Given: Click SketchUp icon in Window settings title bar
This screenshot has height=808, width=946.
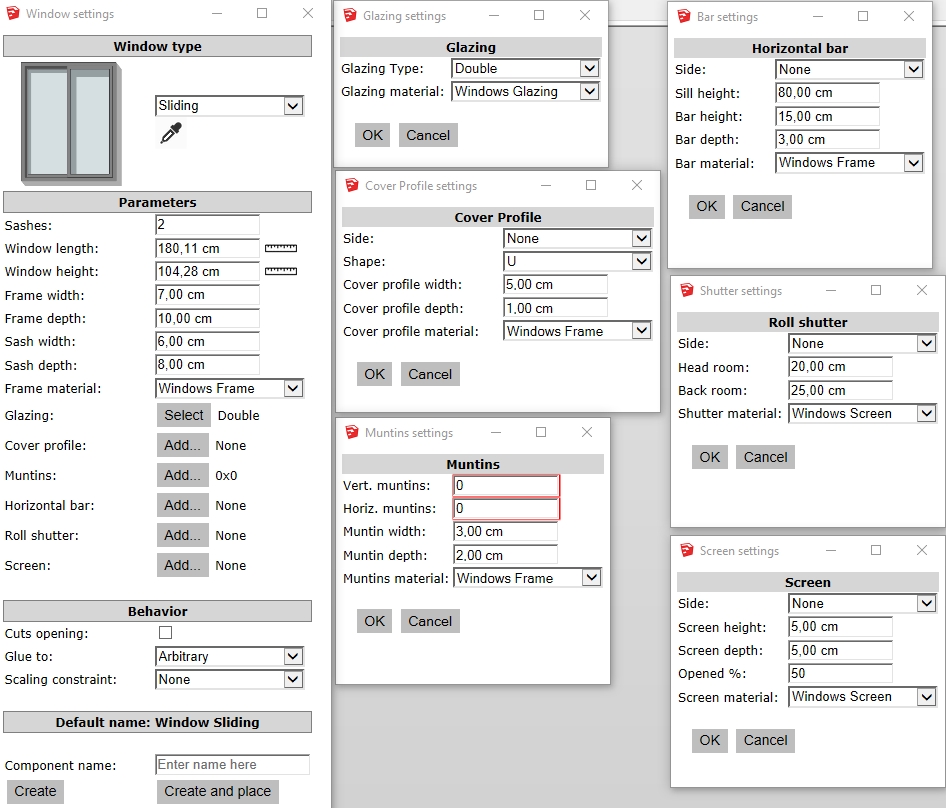Looking at the screenshot, I should [x=13, y=14].
